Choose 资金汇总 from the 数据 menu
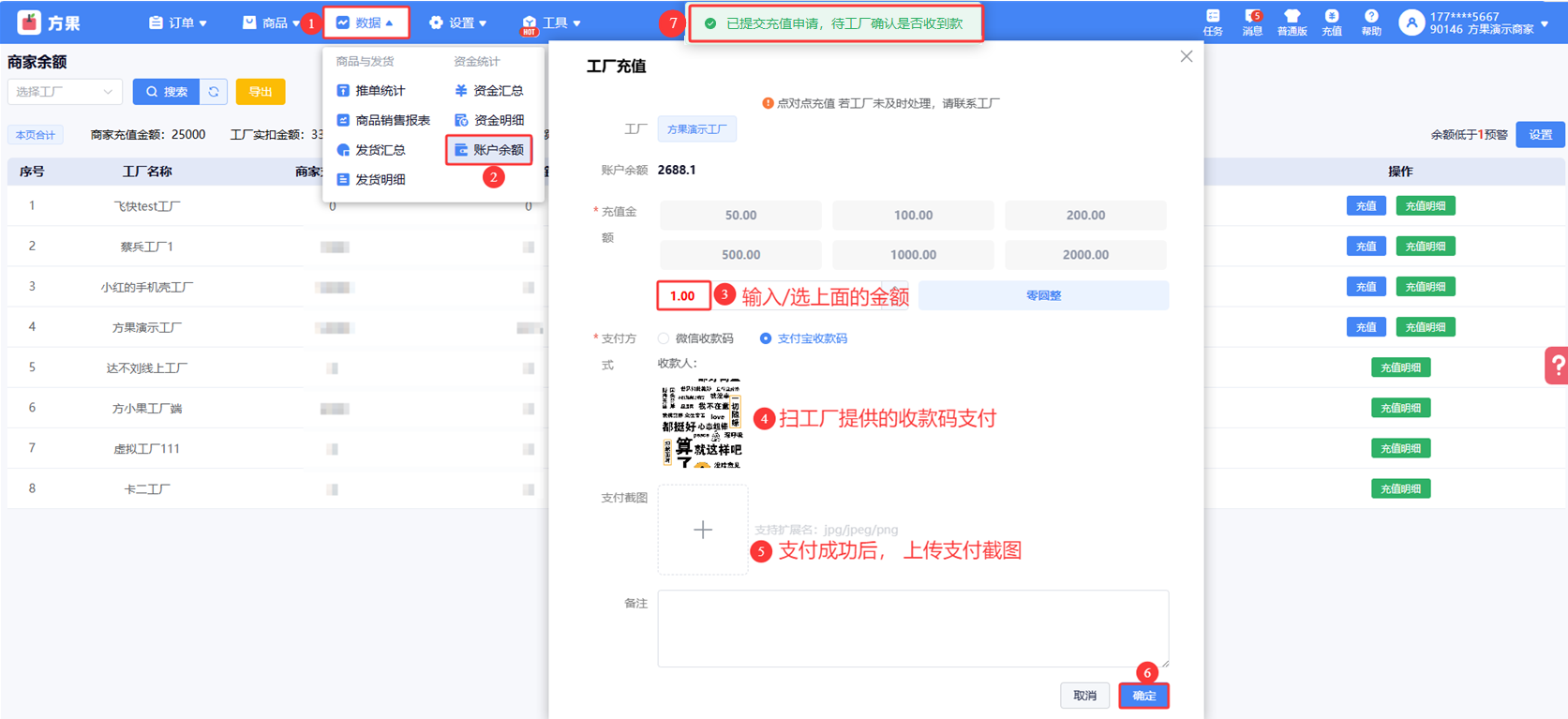The width and height of the screenshot is (1568, 719). pos(489,91)
